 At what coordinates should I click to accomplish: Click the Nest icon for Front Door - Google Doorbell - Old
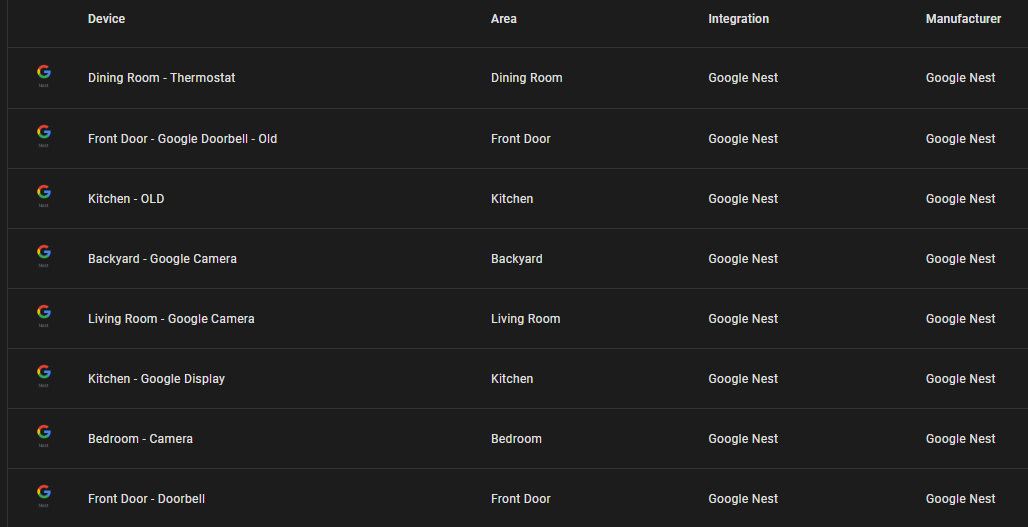tap(43, 135)
